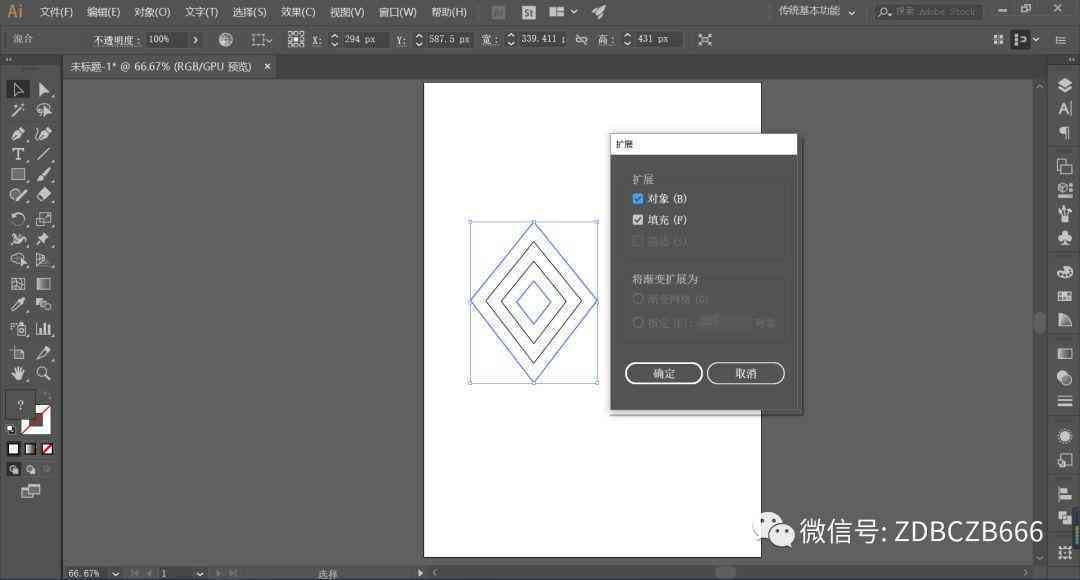Viewport: 1080px width, 580px height.
Task: Open the 文件(F) menu
Action: coord(56,12)
